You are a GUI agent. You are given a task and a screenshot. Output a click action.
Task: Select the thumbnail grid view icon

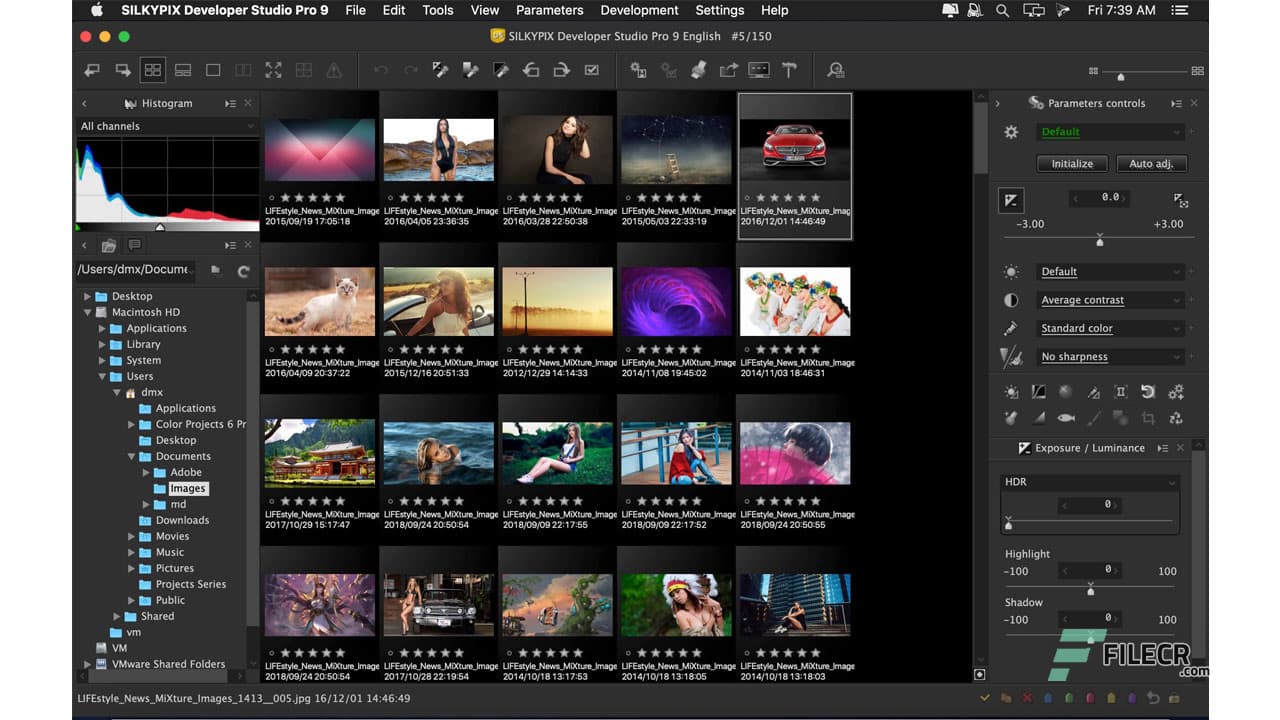pos(152,70)
